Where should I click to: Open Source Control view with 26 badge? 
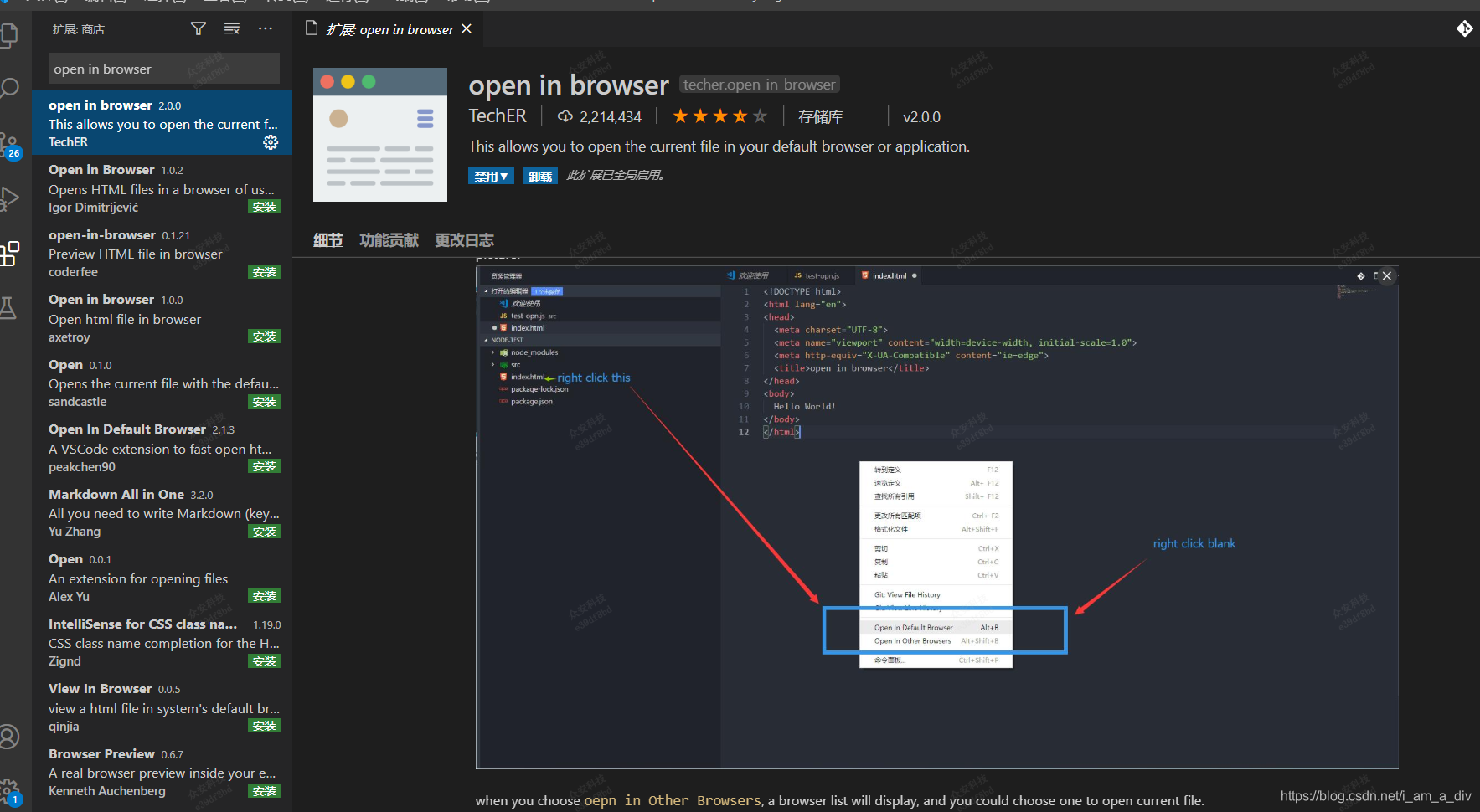(10, 146)
